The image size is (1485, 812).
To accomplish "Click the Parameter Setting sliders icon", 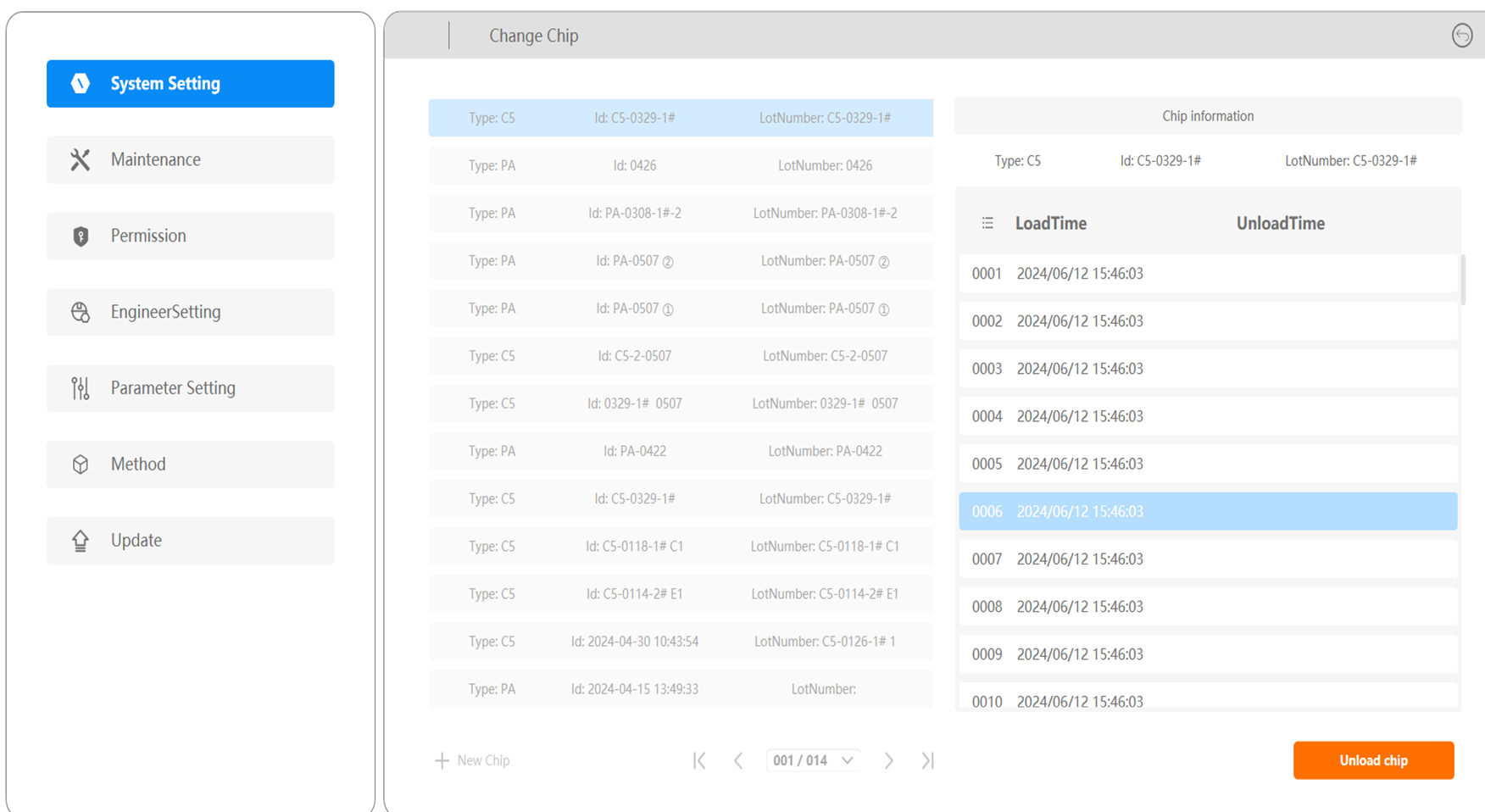I will [x=81, y=388].
